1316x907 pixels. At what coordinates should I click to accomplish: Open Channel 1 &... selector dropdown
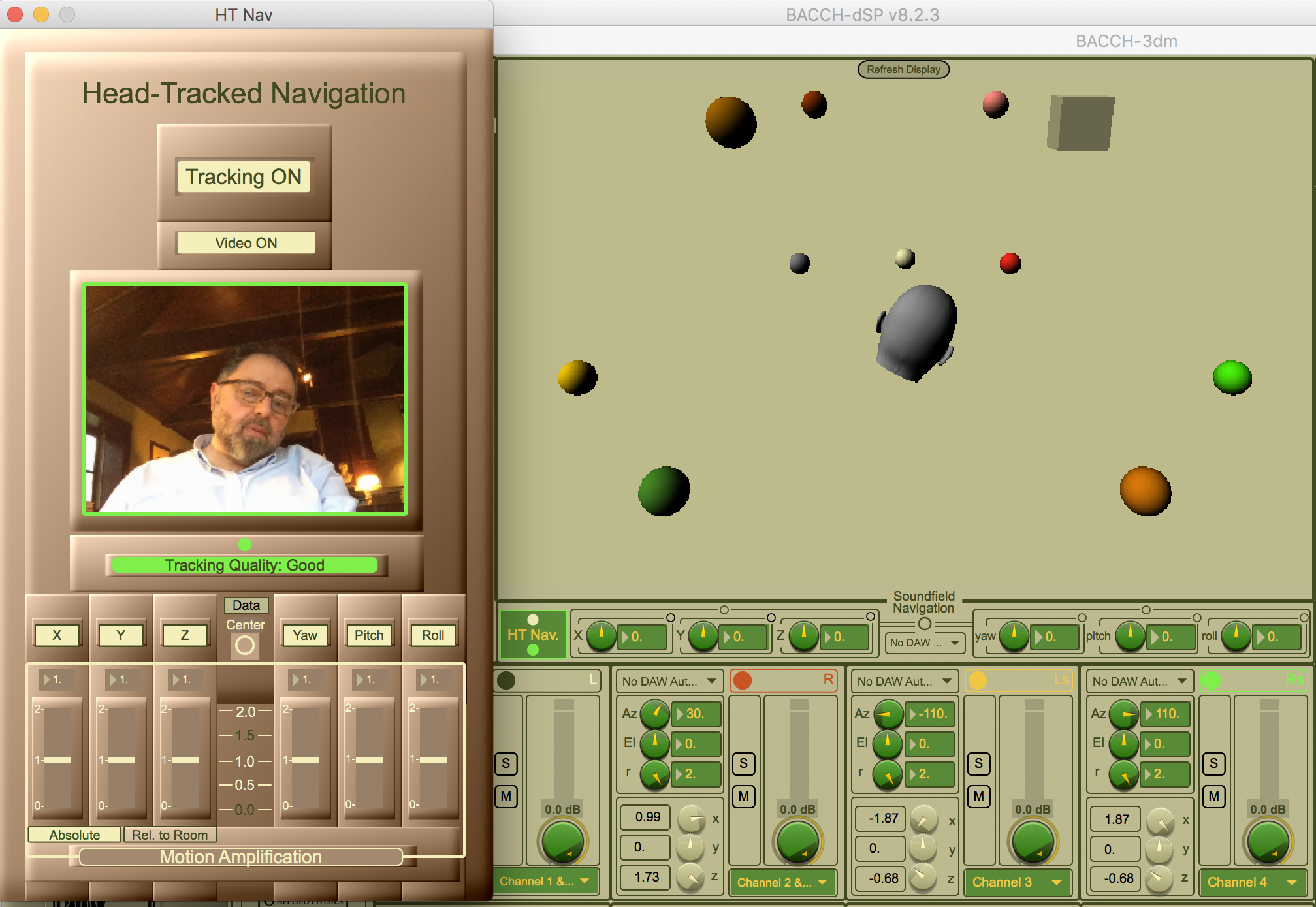(544, 882)
